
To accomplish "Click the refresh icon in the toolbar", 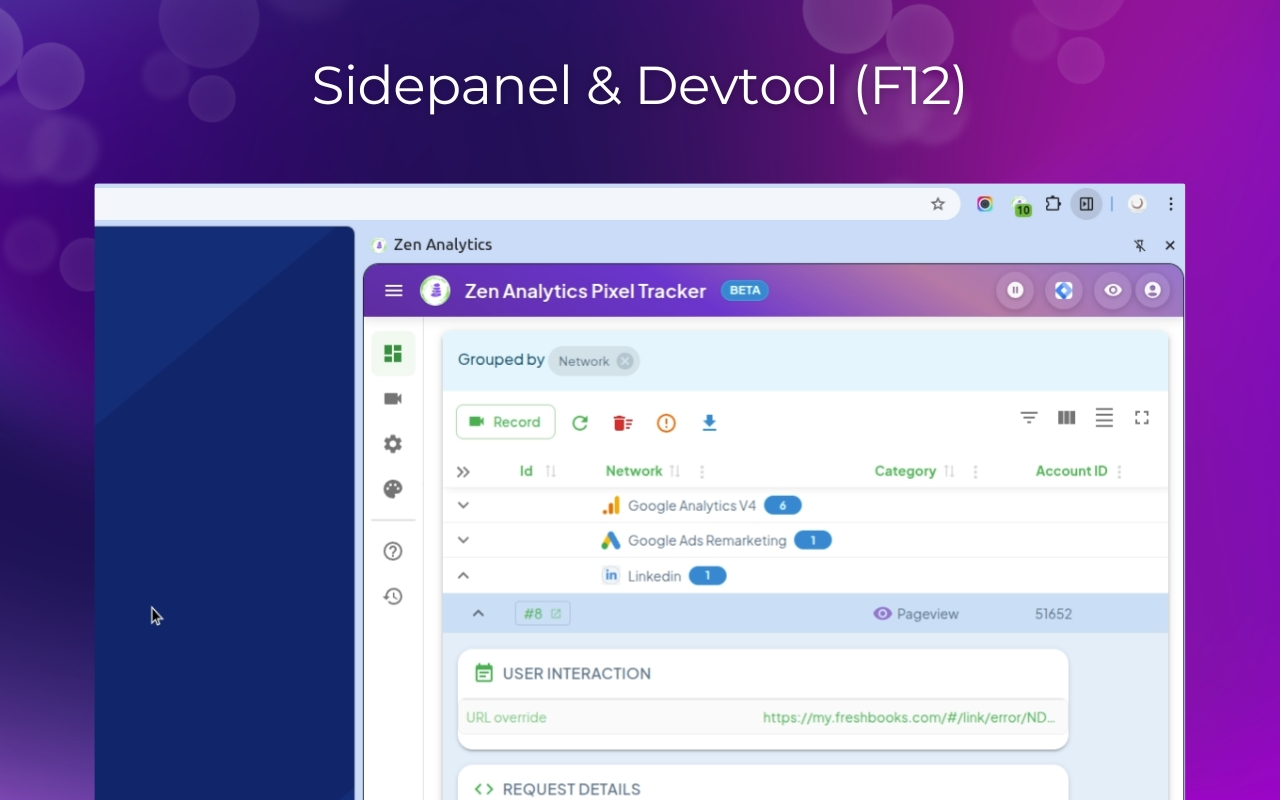I will pyautogui.click(x=580, y=422).
